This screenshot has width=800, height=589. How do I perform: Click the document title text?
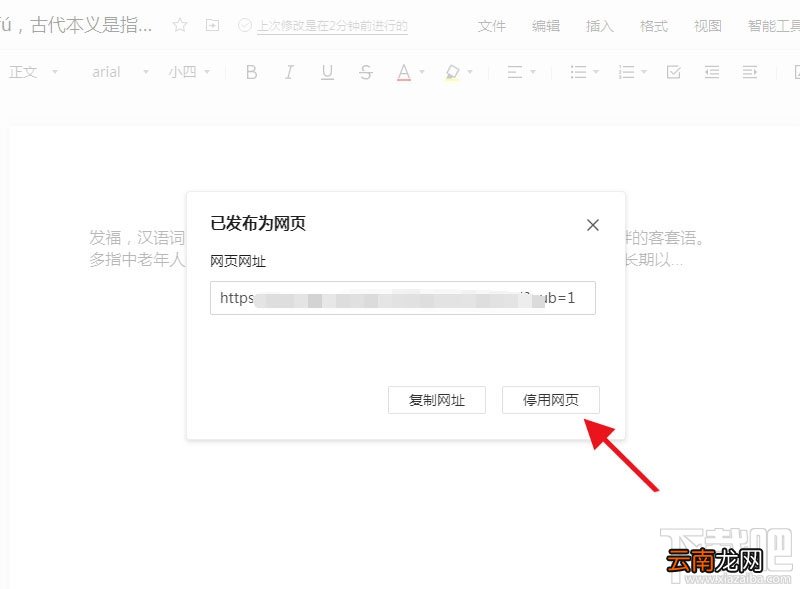tap(77, 24)
